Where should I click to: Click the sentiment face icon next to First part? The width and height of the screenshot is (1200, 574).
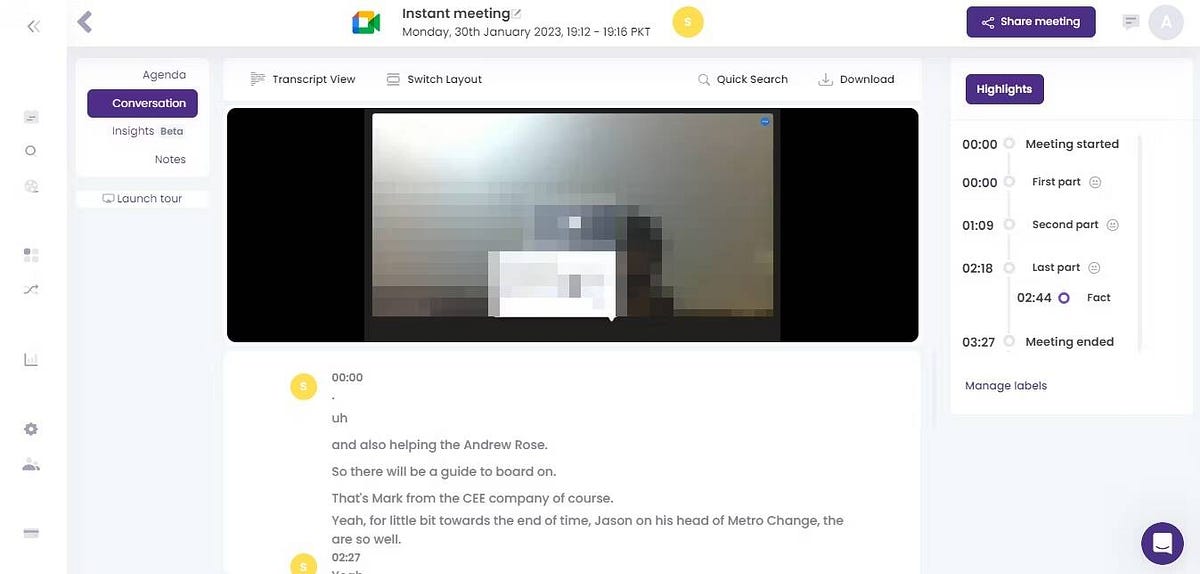(1095, 183)
